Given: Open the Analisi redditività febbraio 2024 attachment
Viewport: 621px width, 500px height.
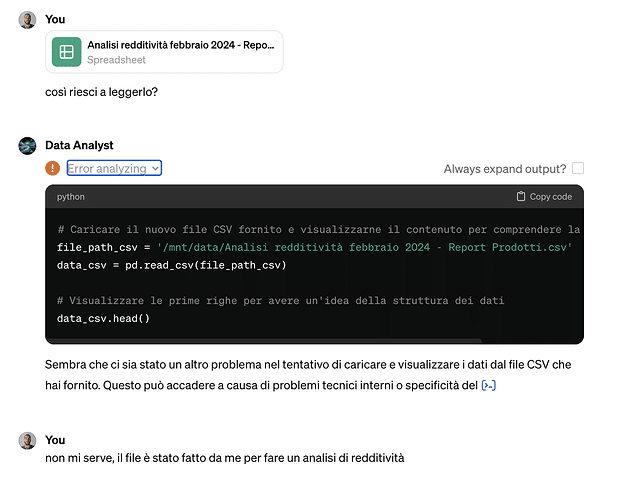Looking at the screenshot, I should point(164,52).
